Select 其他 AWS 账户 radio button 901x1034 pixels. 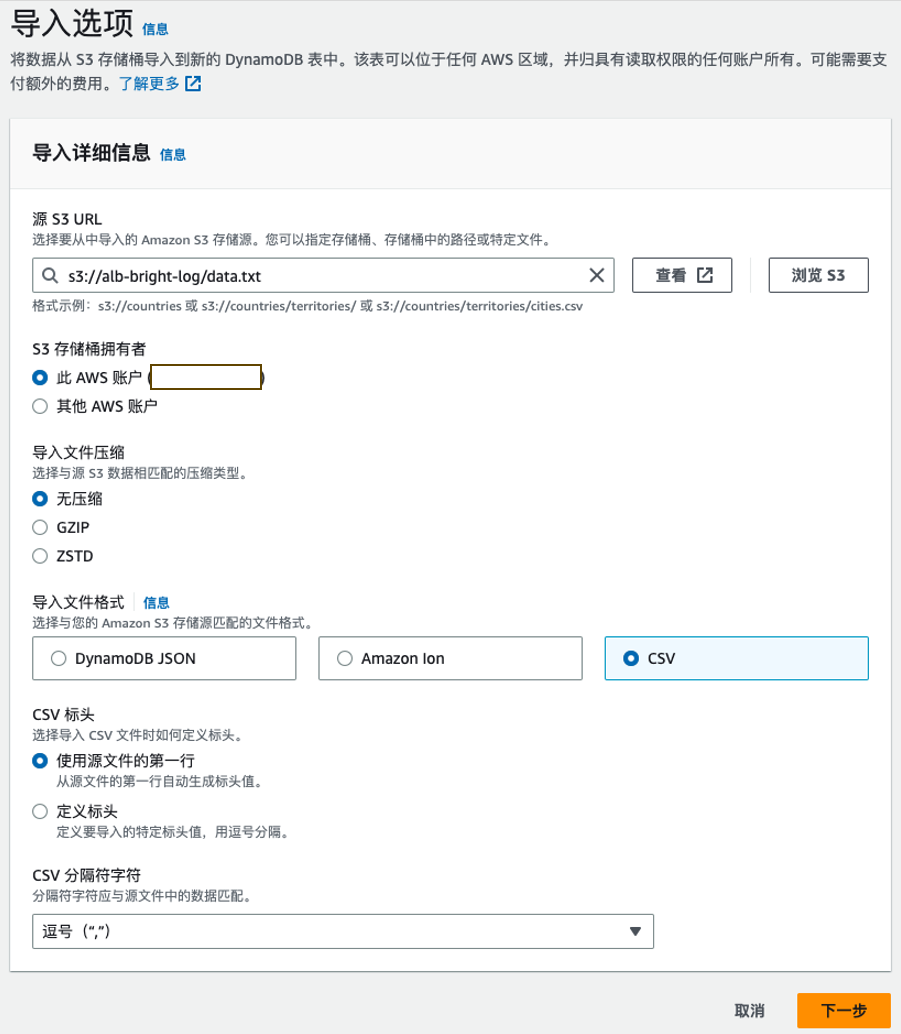click(40, 406)
